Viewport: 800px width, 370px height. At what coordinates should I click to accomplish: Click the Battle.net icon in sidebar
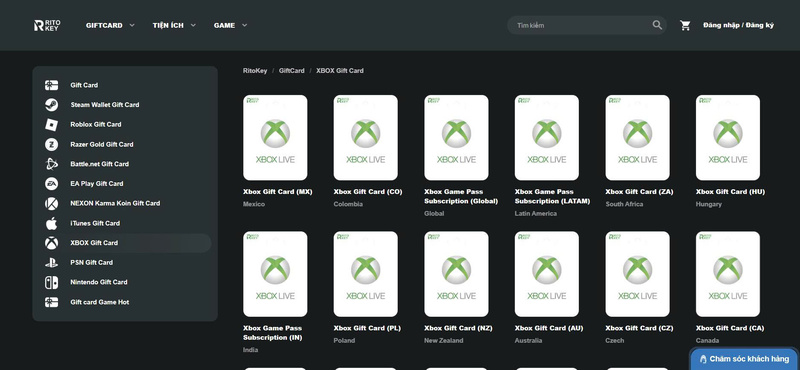click(51, 164)
